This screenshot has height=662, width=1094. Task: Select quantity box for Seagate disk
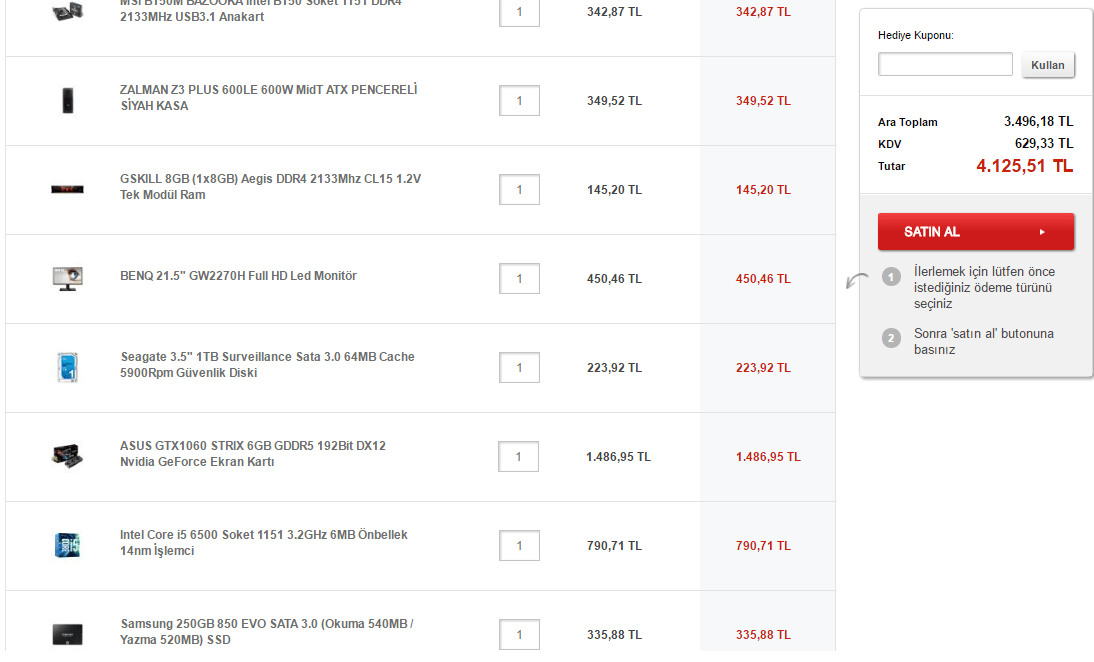tap(519, 367)
